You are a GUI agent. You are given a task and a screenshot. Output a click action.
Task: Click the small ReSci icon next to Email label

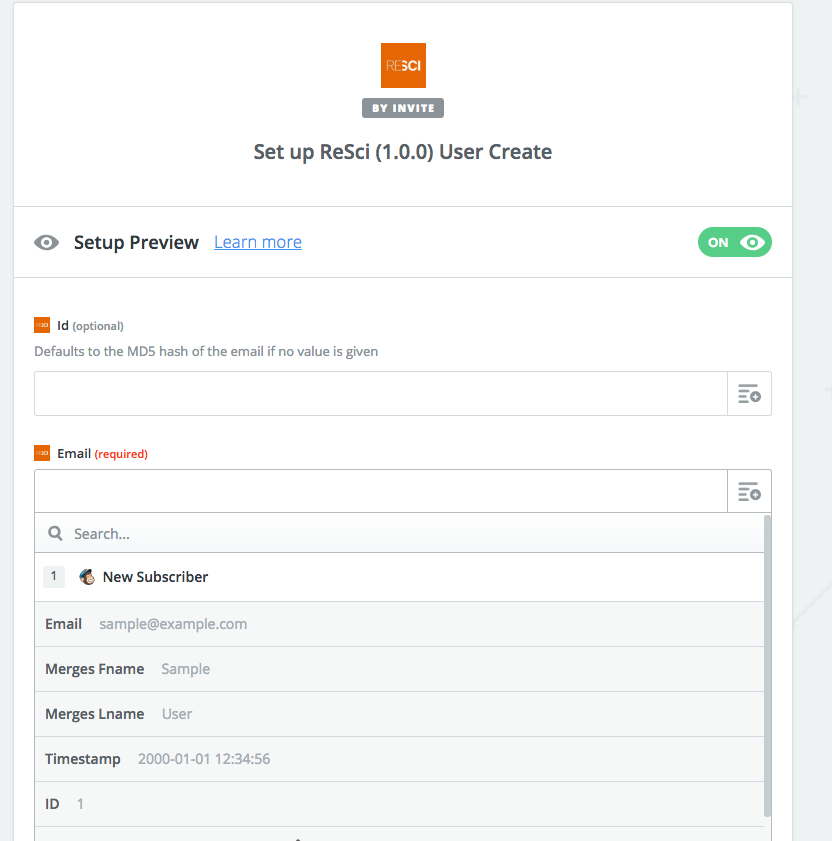pyautogui.click(x=42, y=453)
